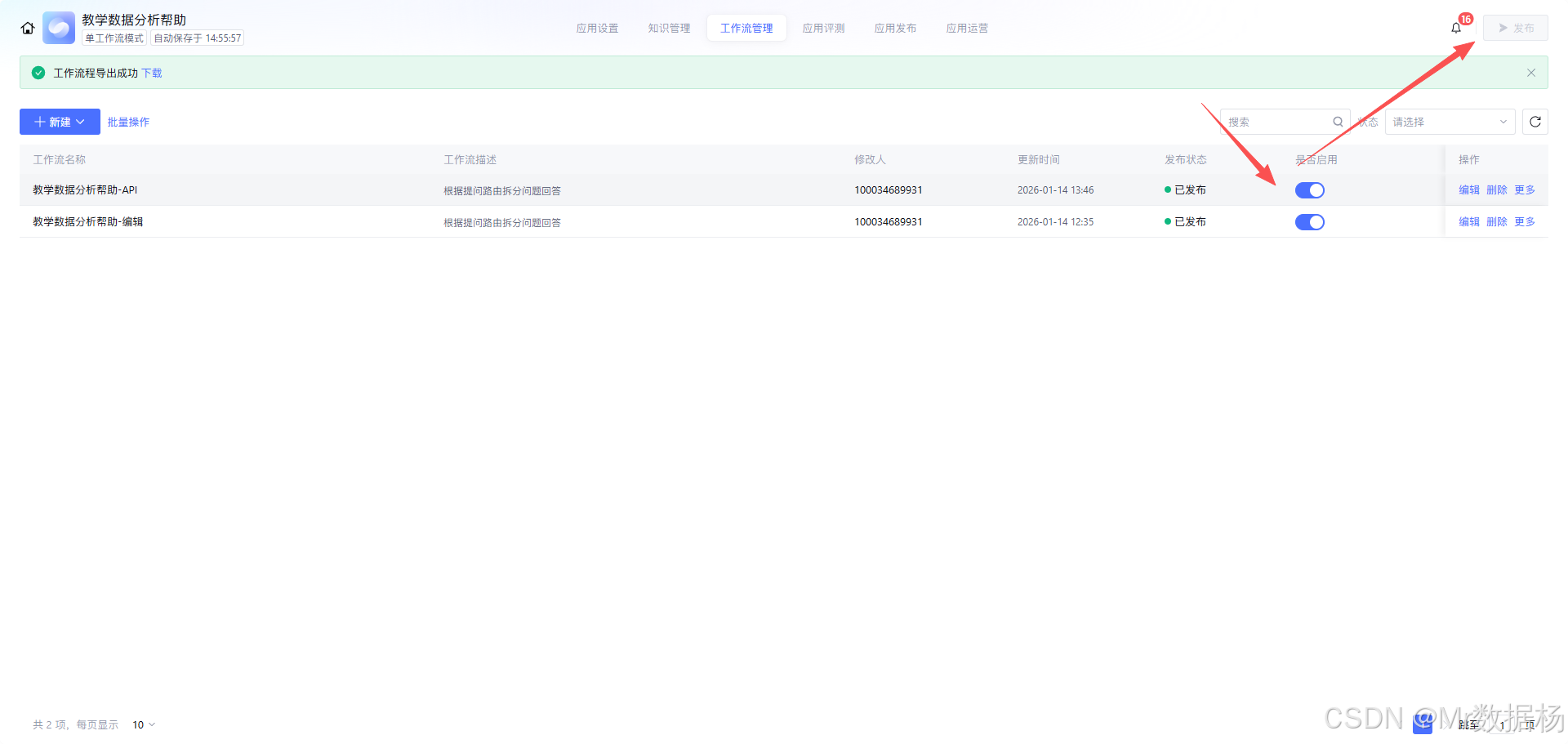Click the 工作流描述 column header

point(470,159)
